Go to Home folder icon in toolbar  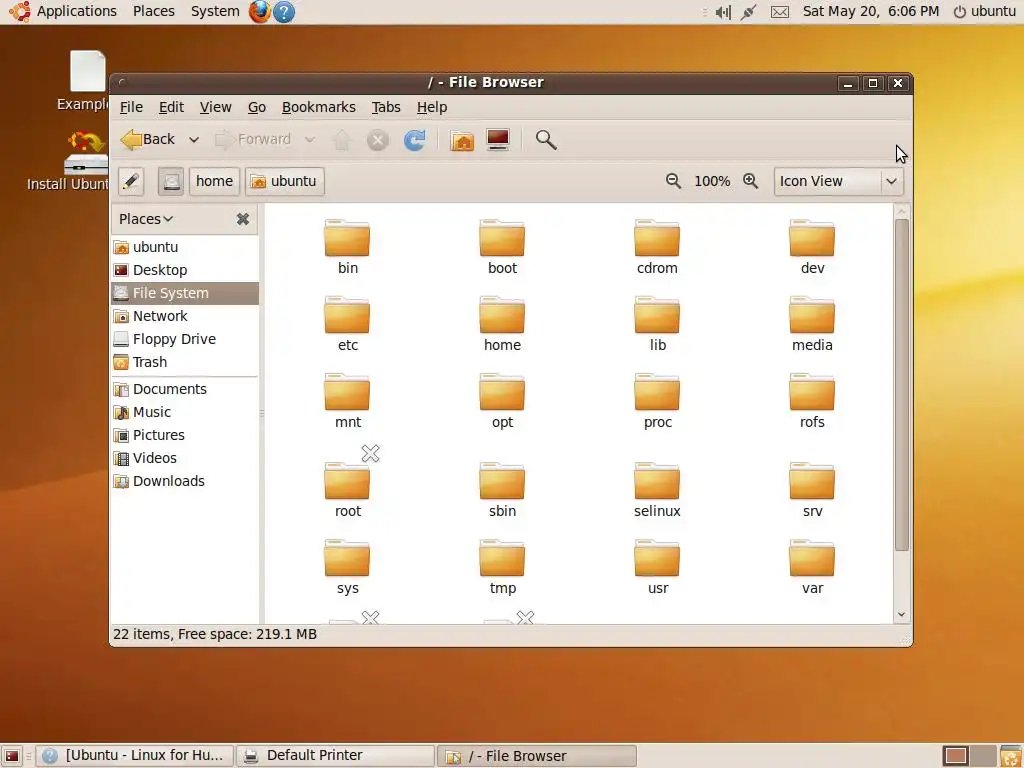[462, 140]
